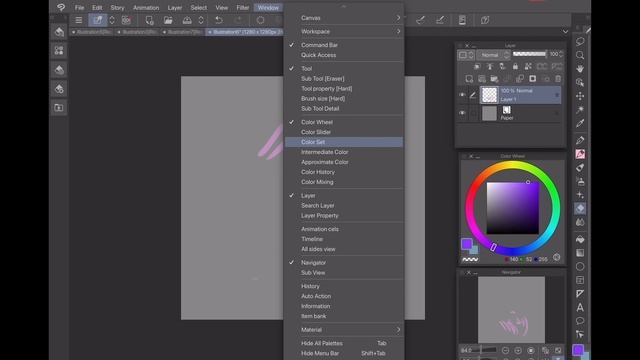
Task: Expand the Canvas submenu
Action: [x=344, y=18]
